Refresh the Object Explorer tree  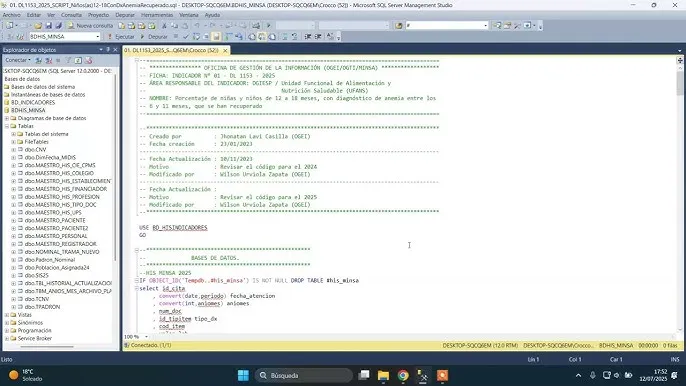pos(78,60)
